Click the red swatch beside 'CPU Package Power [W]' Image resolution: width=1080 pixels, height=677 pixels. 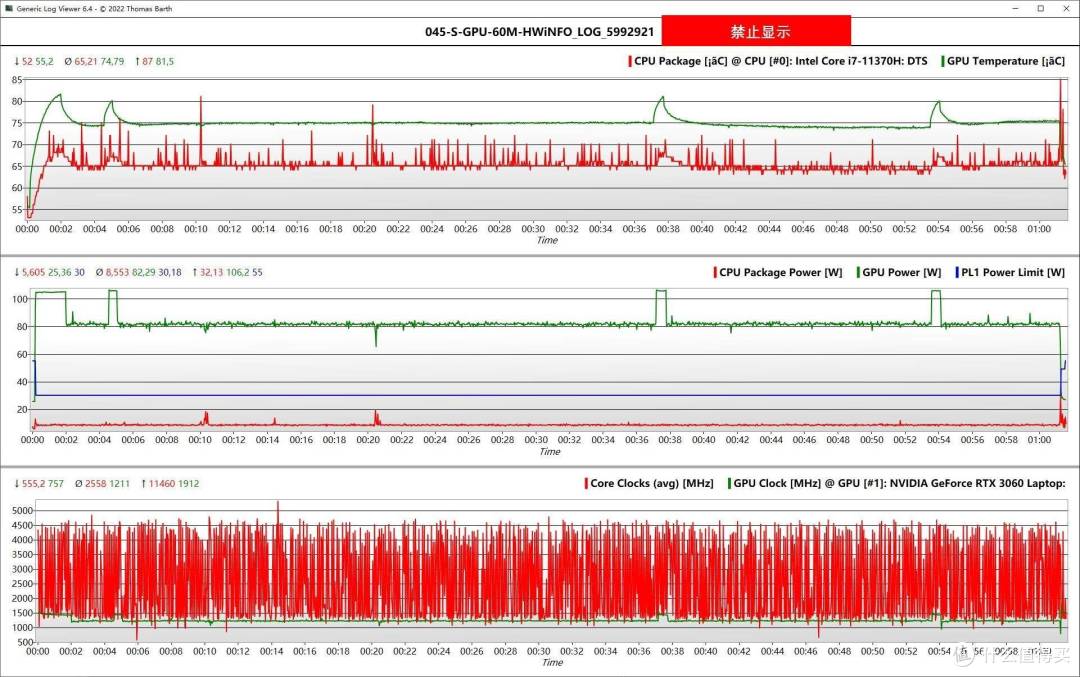point(715,272)
